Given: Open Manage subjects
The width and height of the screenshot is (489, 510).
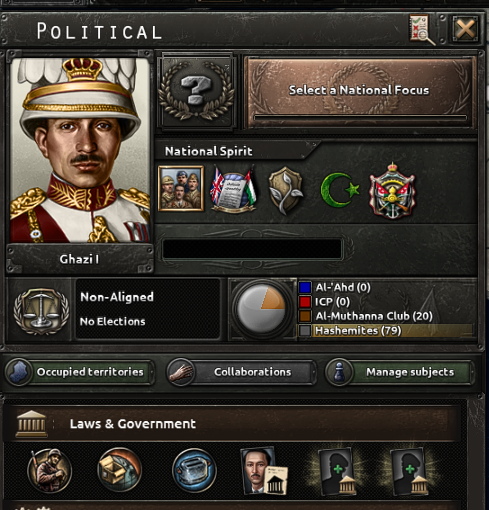Looking at the screenshot, I should [399, 372].
